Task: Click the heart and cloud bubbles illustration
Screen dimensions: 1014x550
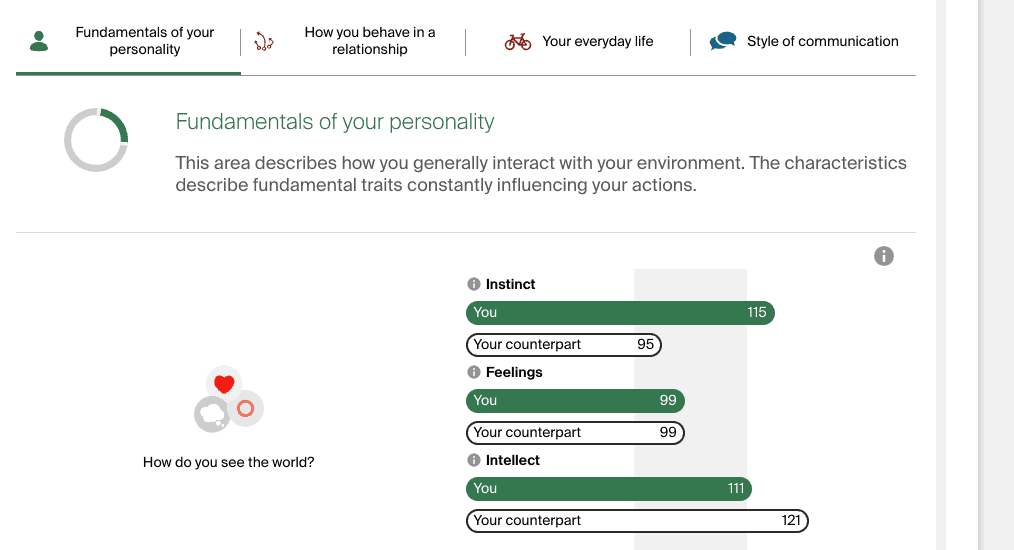Action: pyautogui.click(x=228, y=399)
